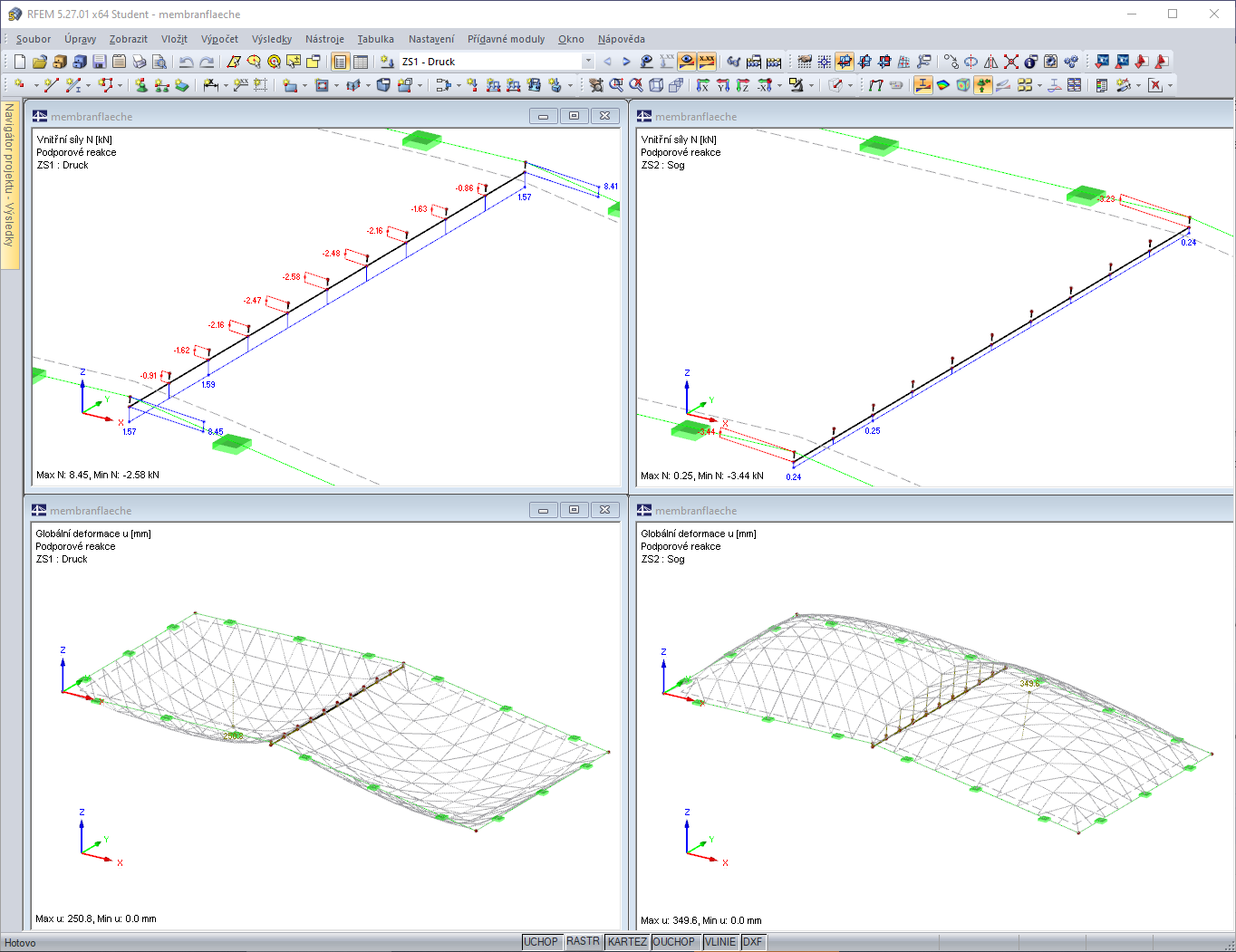This screenshot has width=1236, height=952.
Task: Click the green support block in bottom-left of top-left view
Action: [x=232, y=443]
